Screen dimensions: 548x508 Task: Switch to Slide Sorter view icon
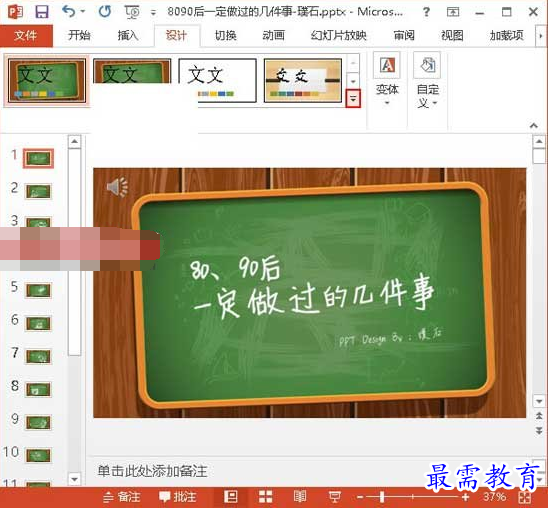[266, 496]
